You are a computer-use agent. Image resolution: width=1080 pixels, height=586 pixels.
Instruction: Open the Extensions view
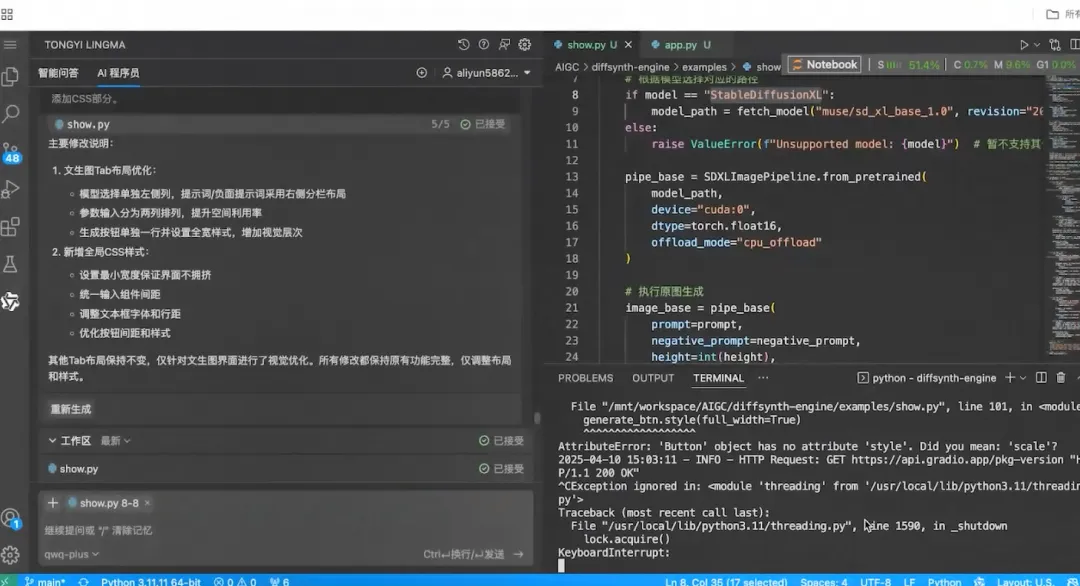tap(10, 227)
